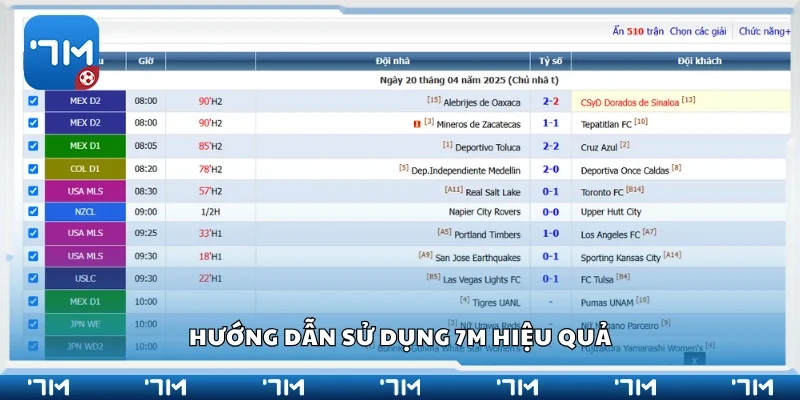Image resolution: width=800 pixels, height=400 pixels.
Task: Click the 85' H2 status on Toluca row
Action: click(210, 146)
